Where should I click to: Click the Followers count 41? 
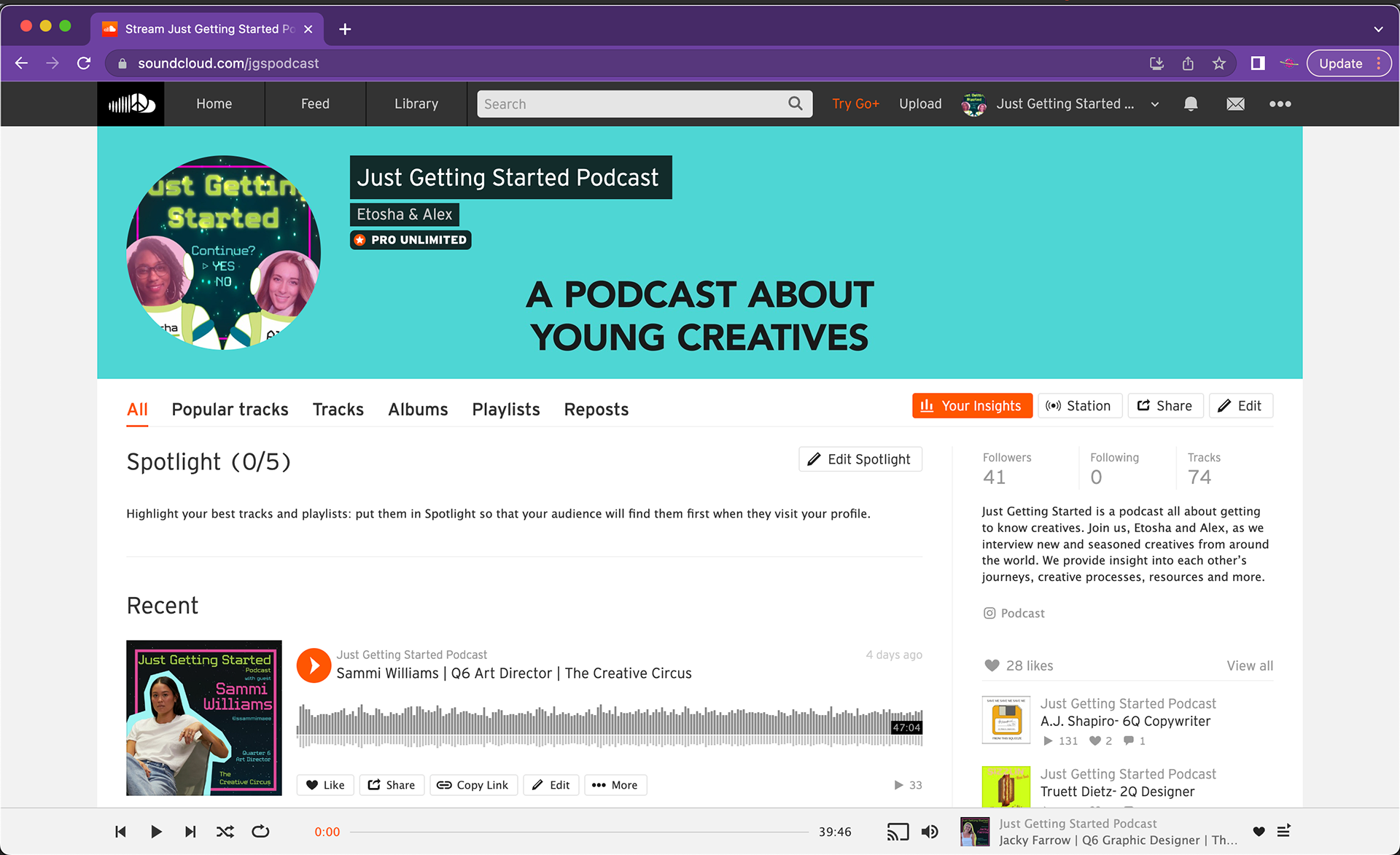pyautogui.click(x=995, y=477)
